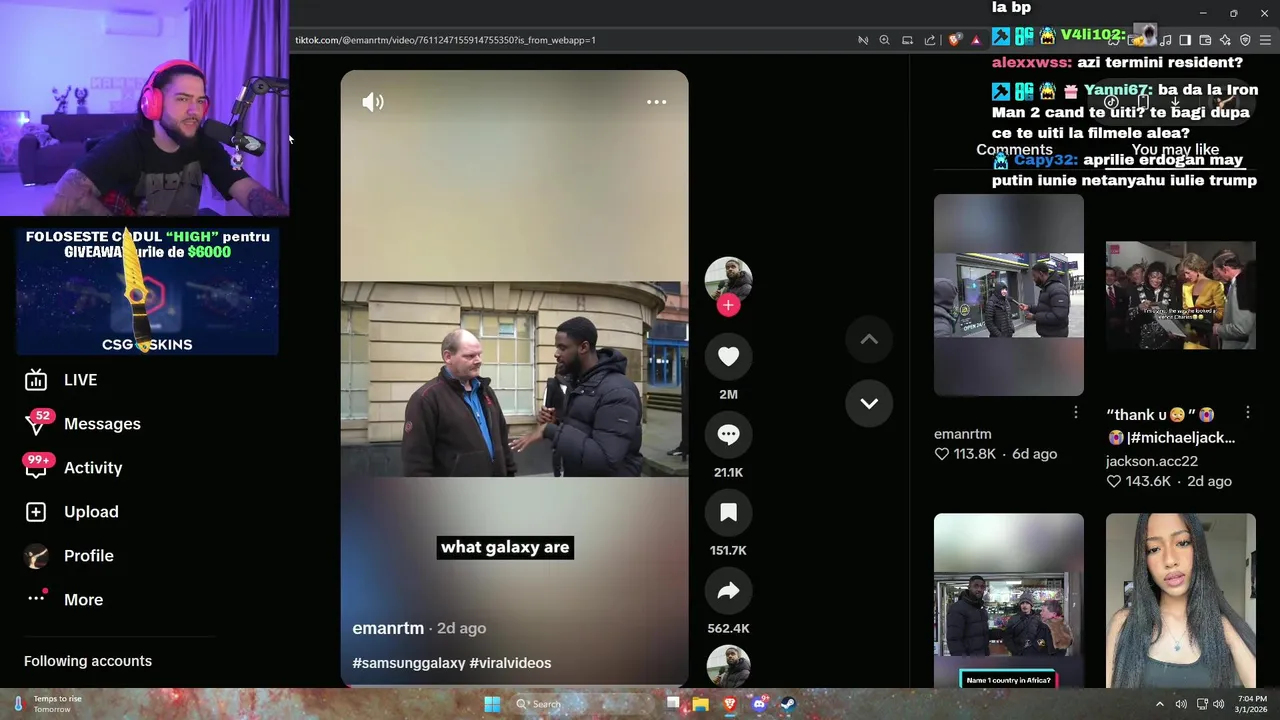This screenshot has width=1280, height=720.
Task: Follow the creator with the red plus button
Action: 728,306
